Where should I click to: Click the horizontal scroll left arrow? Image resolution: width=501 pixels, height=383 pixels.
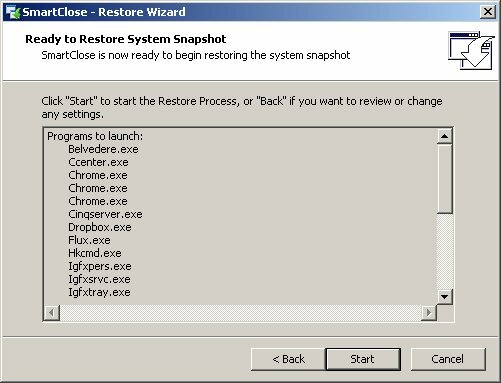[52, 313]
